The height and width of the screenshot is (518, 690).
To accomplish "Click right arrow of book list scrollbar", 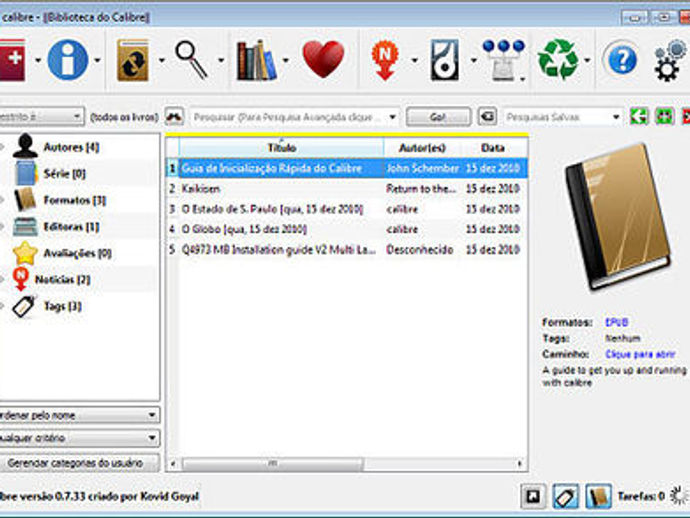I will coord(520,463).
